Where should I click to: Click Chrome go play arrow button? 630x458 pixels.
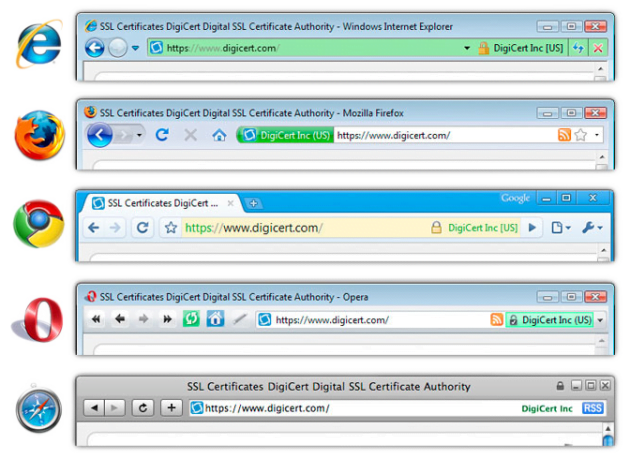[532, 228]
